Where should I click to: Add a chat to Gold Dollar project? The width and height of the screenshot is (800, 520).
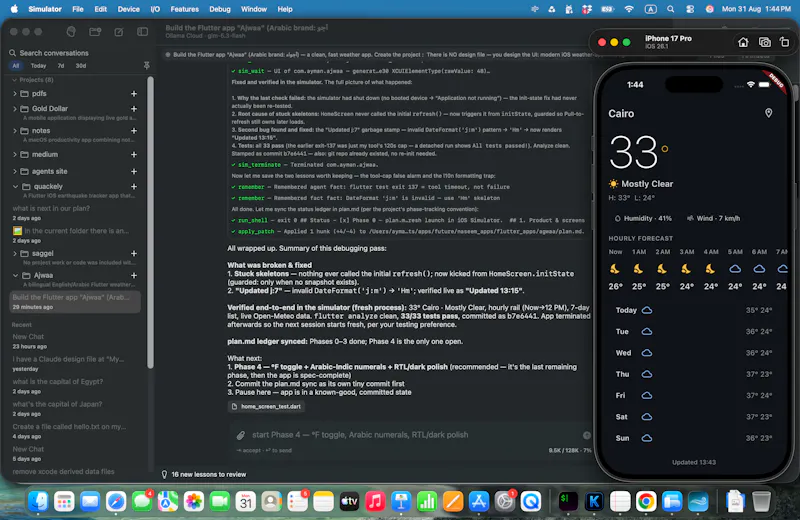pos(134,109)
